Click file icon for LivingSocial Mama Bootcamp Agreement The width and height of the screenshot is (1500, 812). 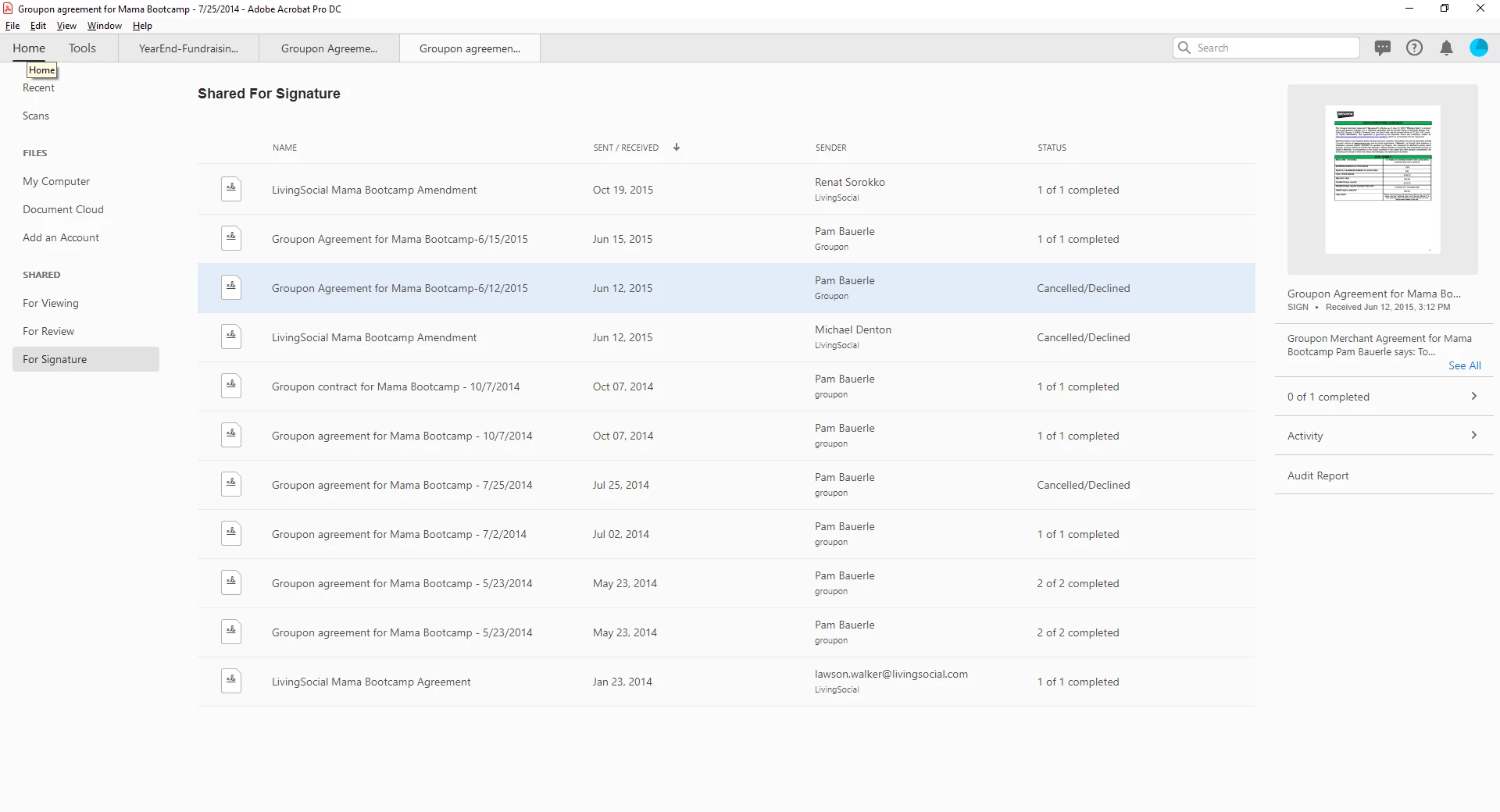[x=231, y=681]
